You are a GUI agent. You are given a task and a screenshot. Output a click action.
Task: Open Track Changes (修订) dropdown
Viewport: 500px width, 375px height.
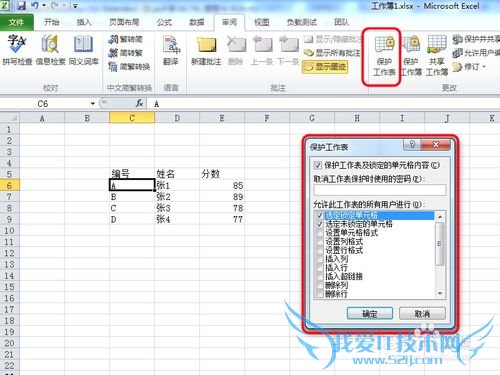(469, 67)
